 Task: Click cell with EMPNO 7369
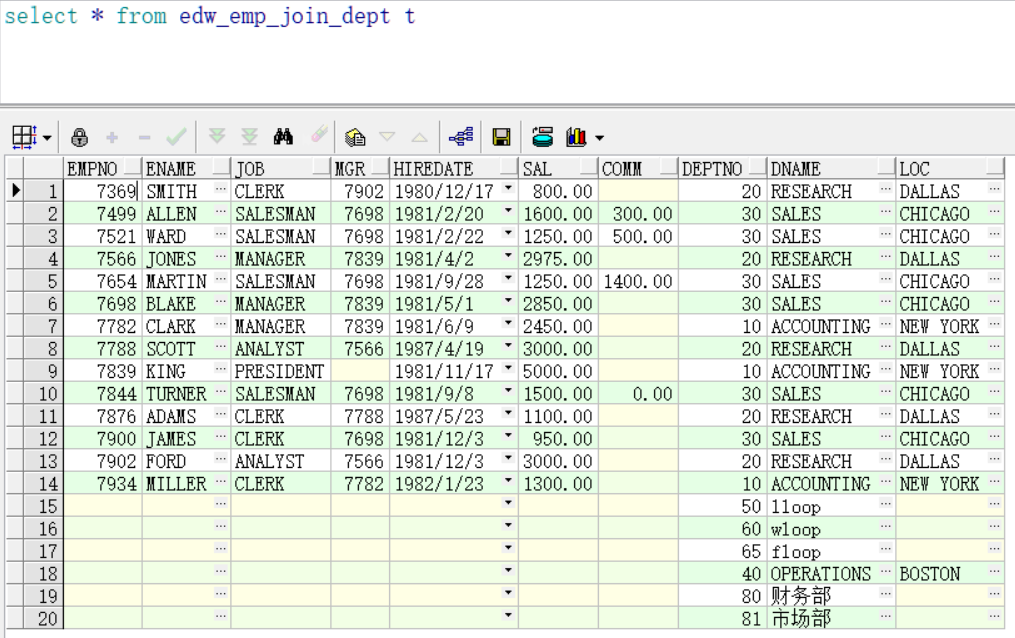pos(103,192)
